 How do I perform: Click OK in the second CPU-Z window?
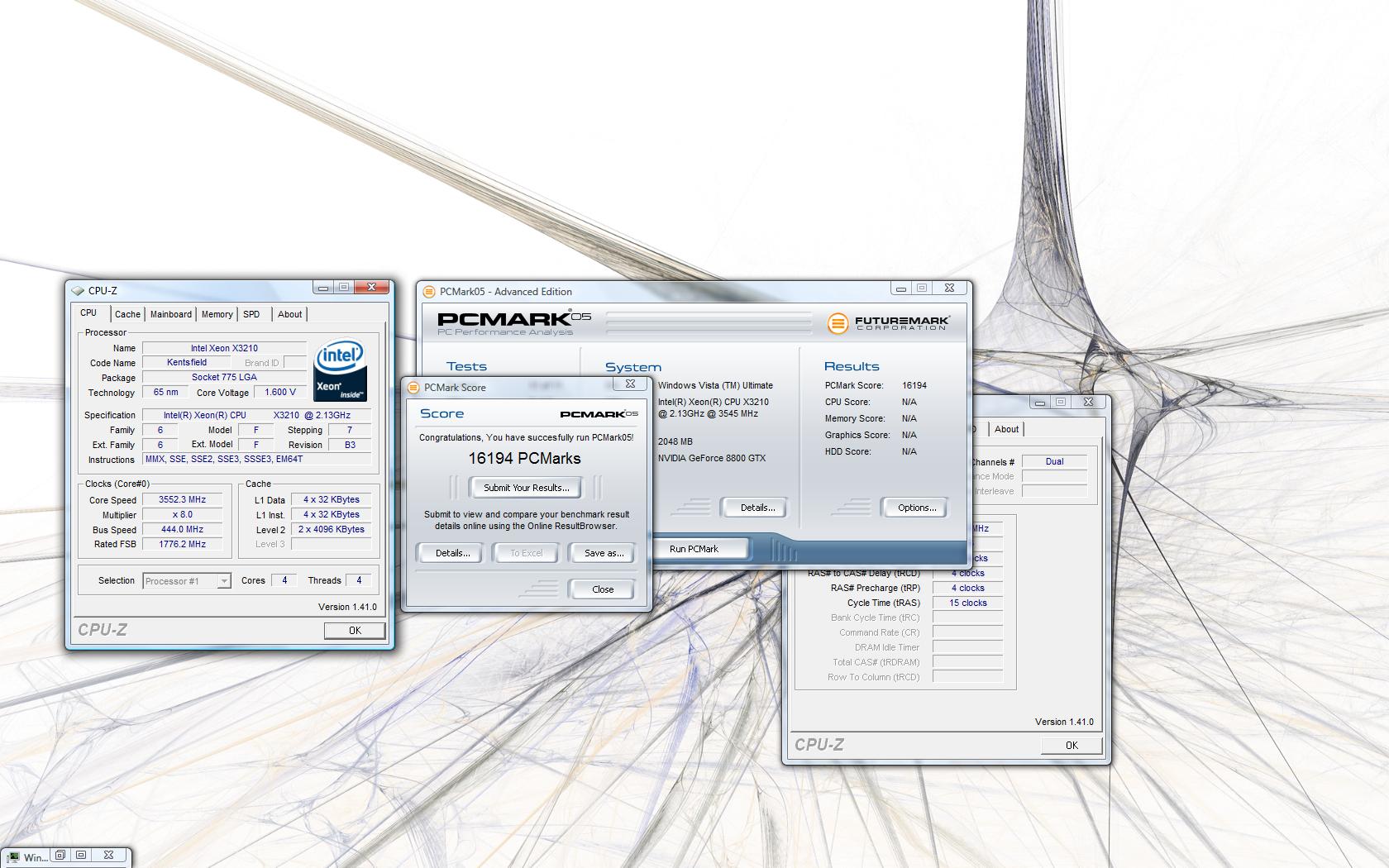tap(1072, 745)
